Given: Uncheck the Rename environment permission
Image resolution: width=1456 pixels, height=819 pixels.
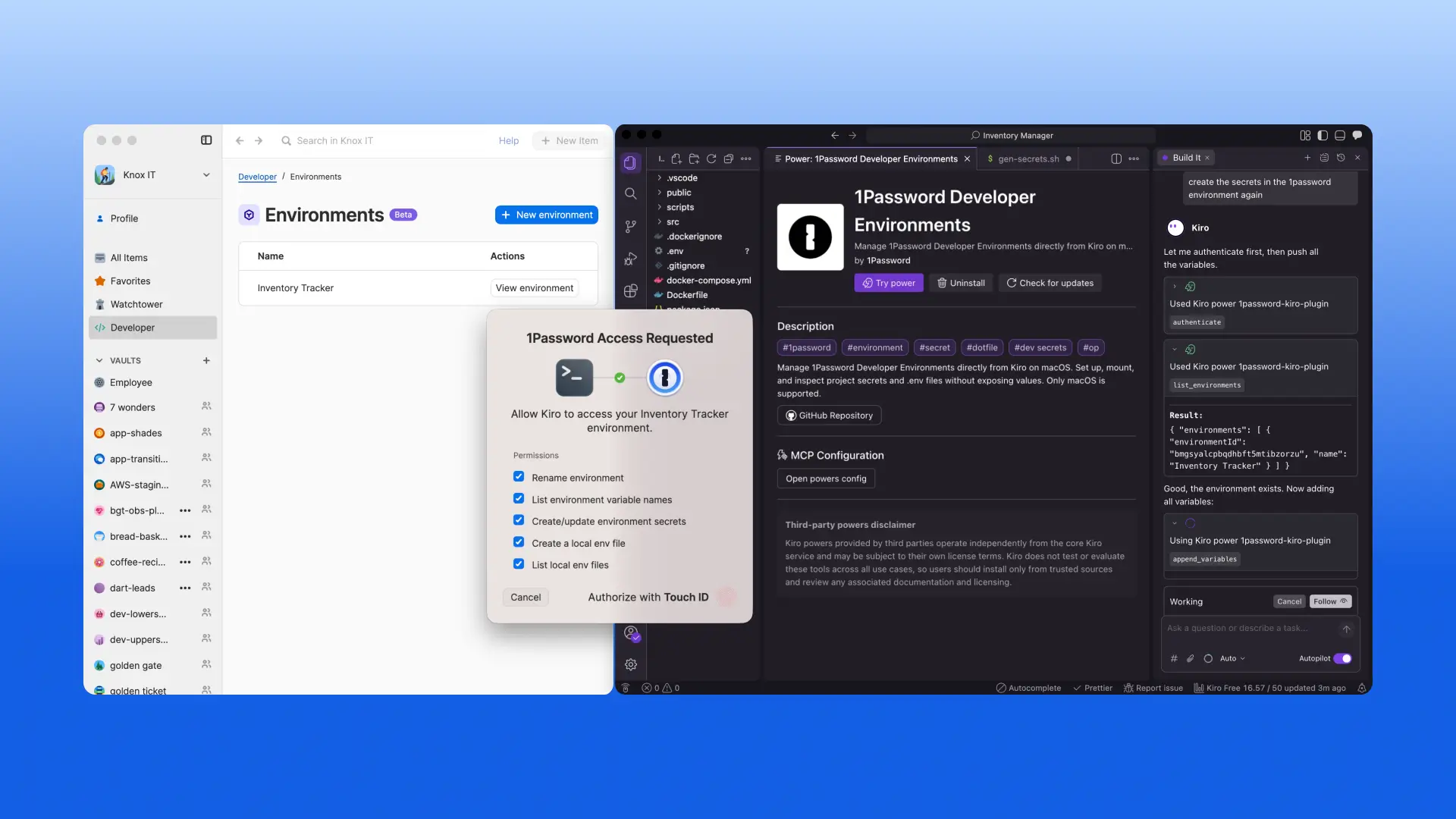Looking at the screenshot, I should (519, 476).
